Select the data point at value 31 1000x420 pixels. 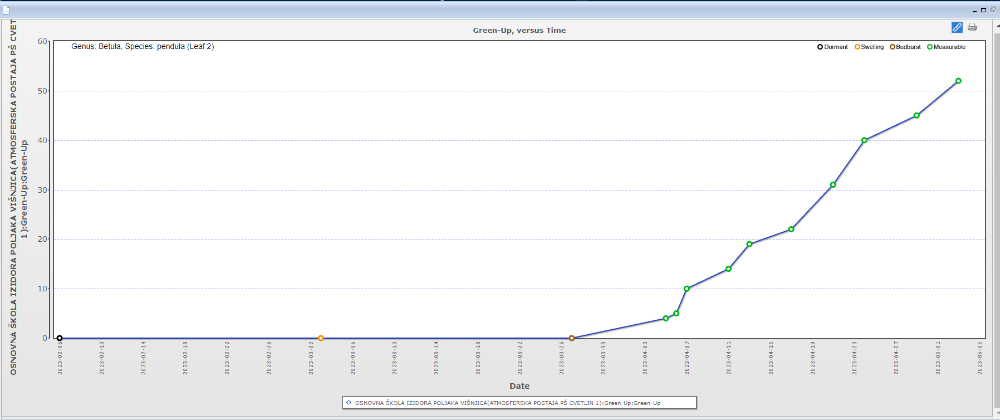click(833, 185)
